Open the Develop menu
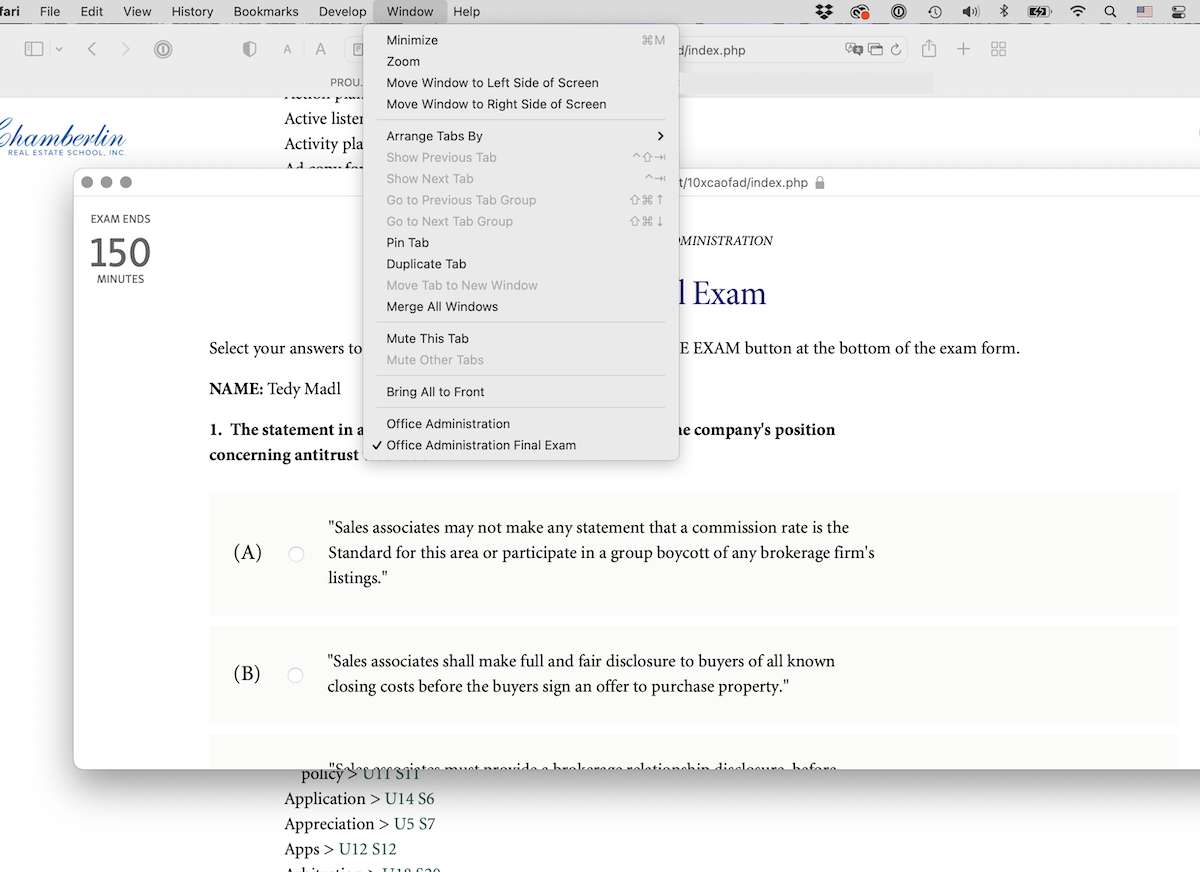1200x872 pixels. point(343,12)
